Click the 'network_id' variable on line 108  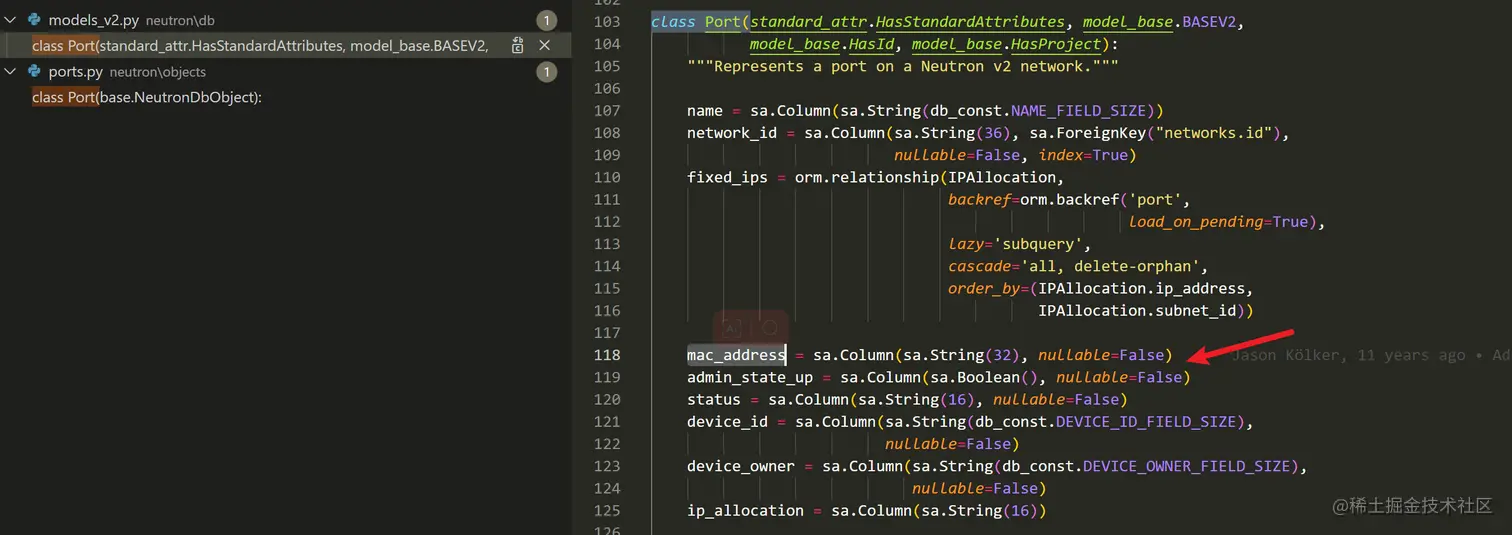(x=732, y=133)
